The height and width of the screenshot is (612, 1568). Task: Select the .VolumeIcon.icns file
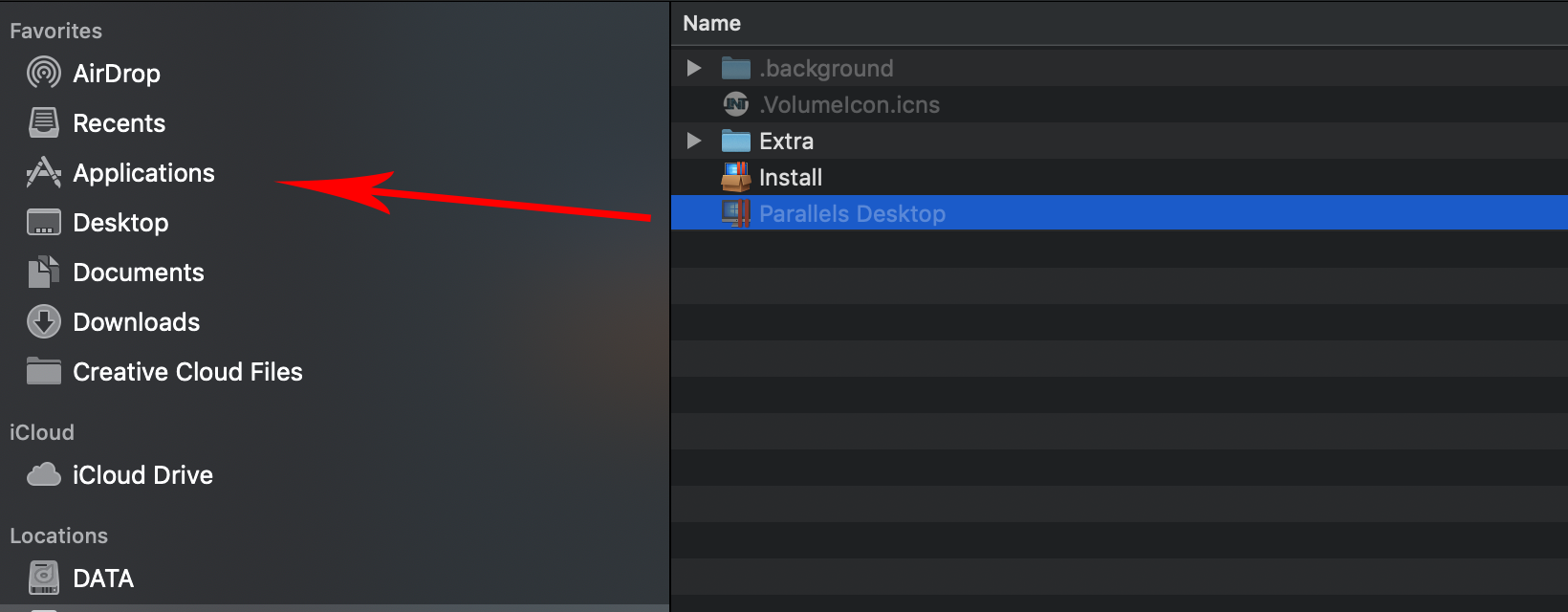pyautogui.click(x=849, y=105)
